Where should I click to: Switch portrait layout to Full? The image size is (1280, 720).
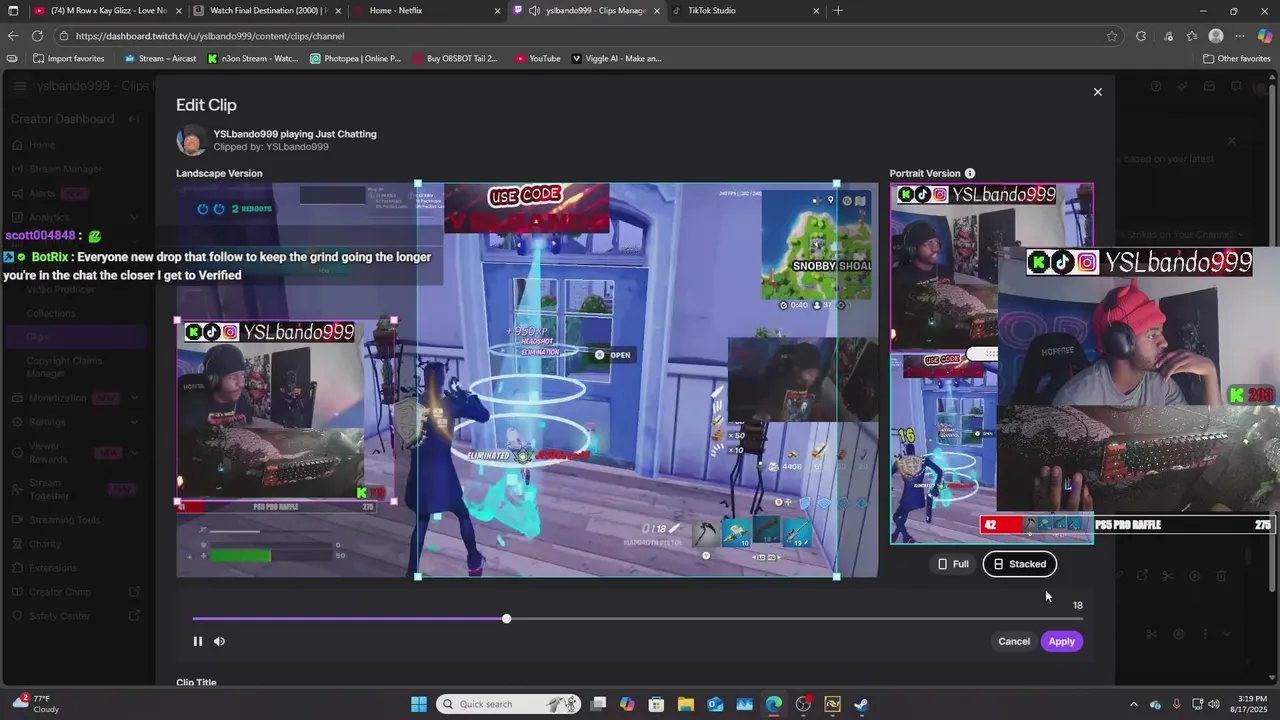953,564
